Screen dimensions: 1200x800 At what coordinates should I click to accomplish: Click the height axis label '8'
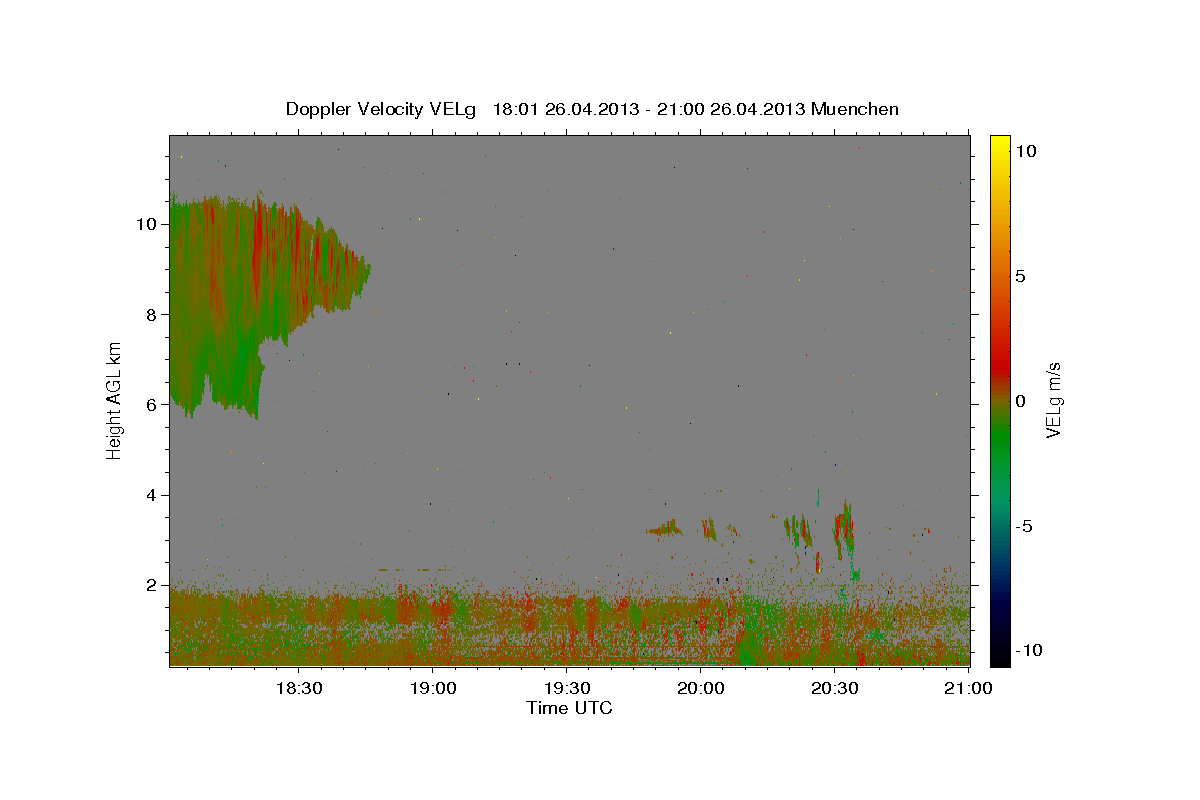tap(151, 314)
